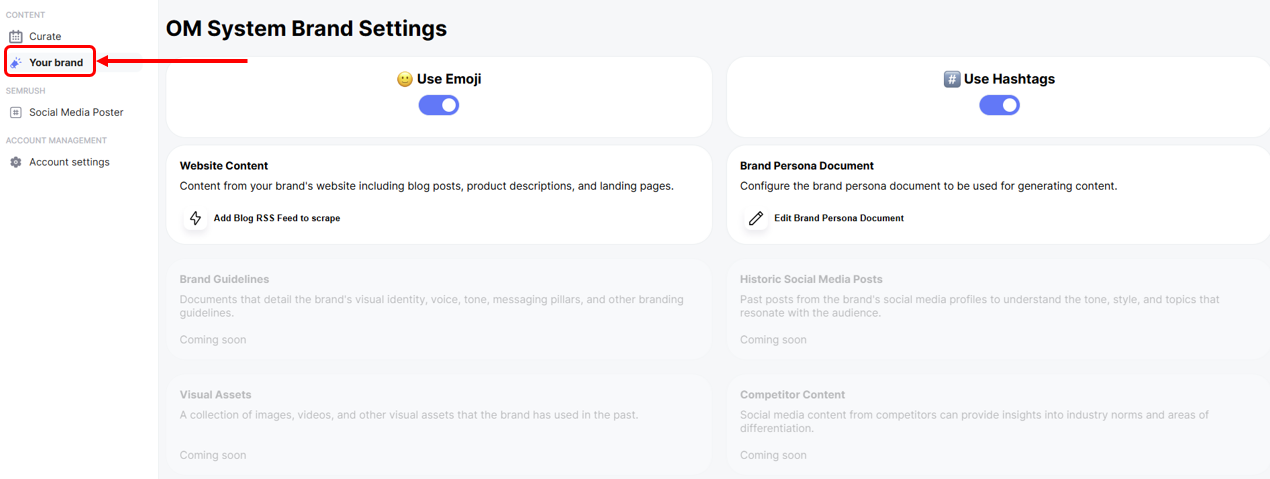Open Social Media Poster menu item

pyautogui.click(x=76, y=113)
